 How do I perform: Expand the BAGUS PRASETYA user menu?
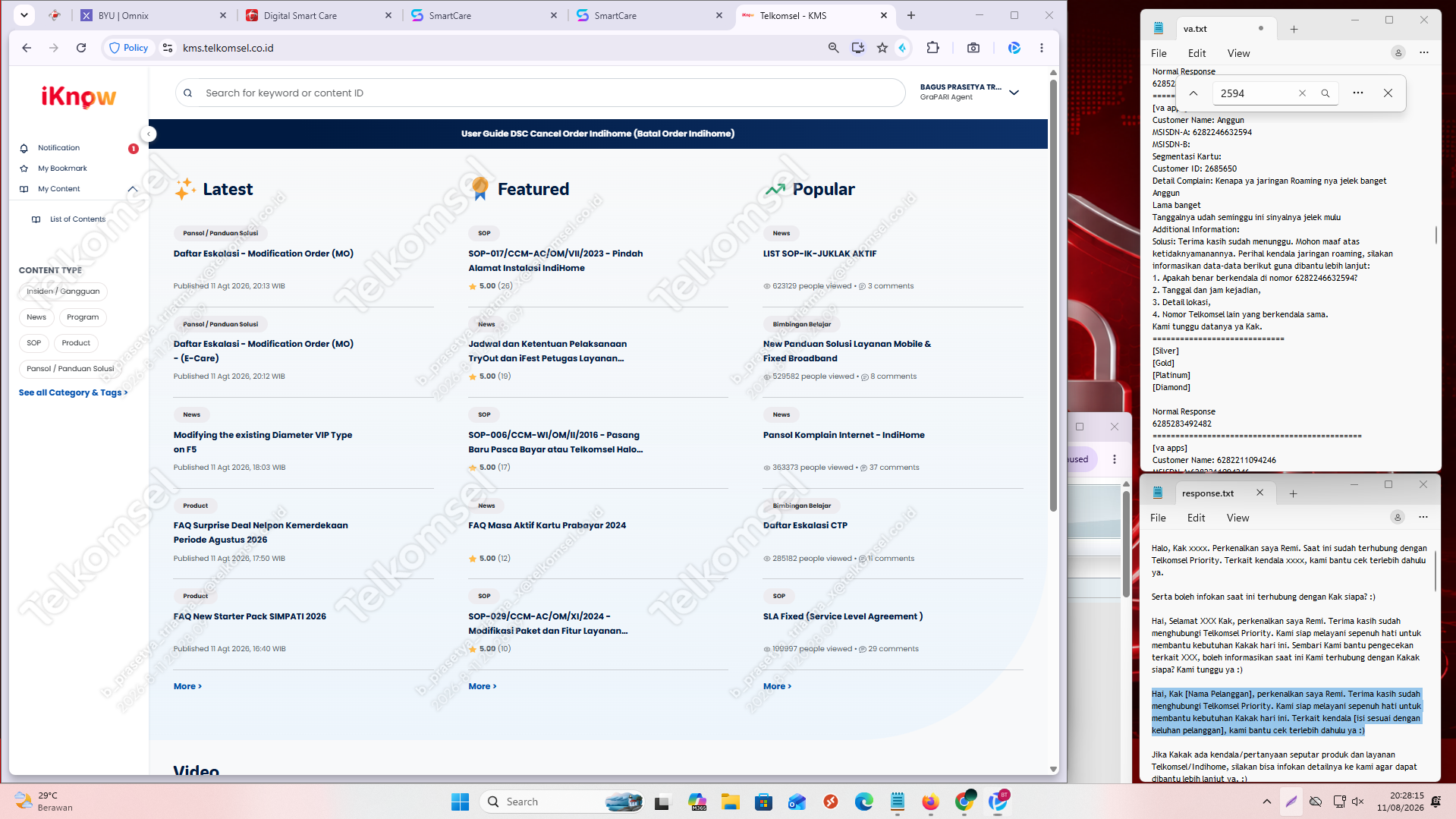(x=1014, y=93)
